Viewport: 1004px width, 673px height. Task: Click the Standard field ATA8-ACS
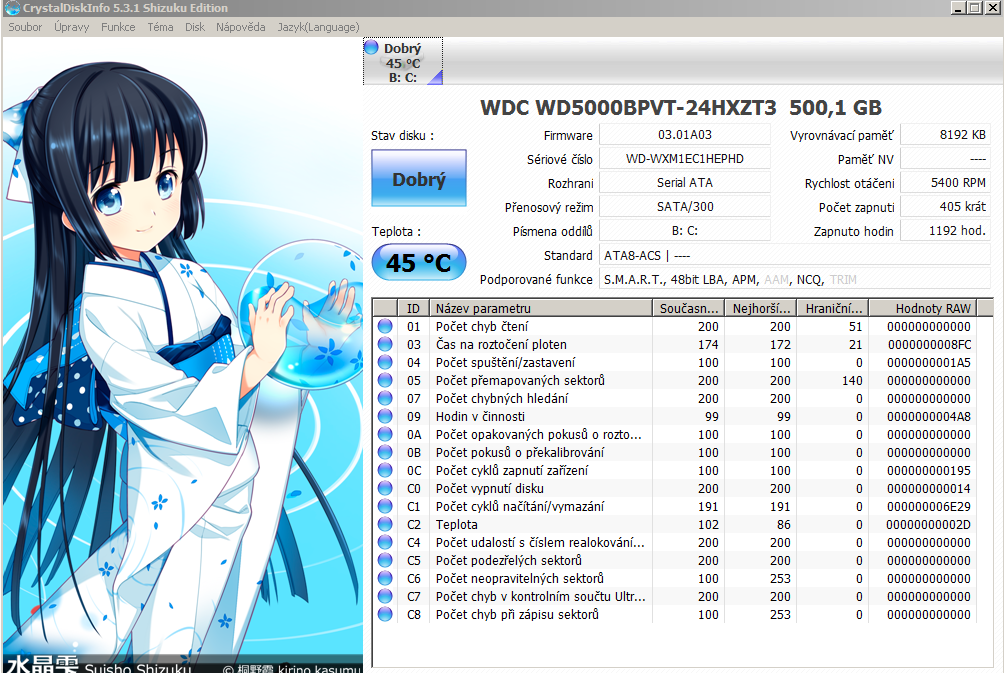pyautogui.click(x=795, y=255)
